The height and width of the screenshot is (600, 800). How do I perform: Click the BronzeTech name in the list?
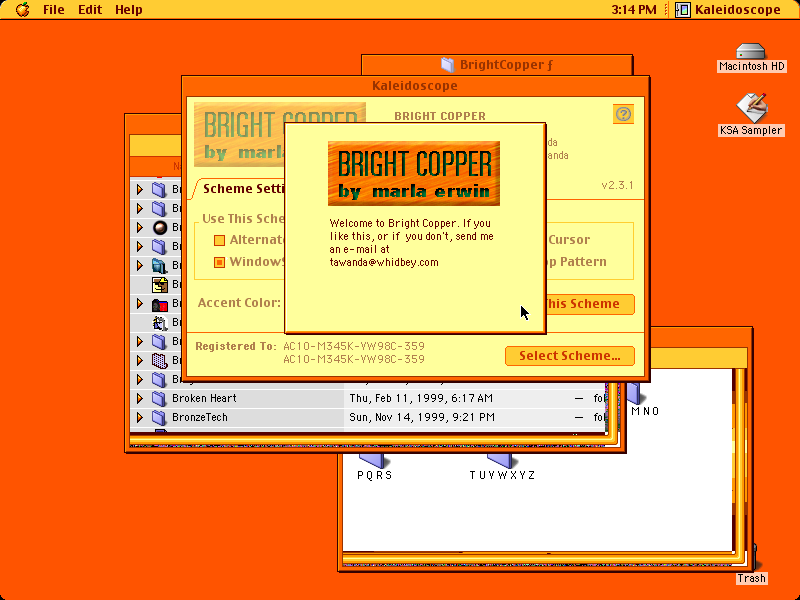(199, 417)
